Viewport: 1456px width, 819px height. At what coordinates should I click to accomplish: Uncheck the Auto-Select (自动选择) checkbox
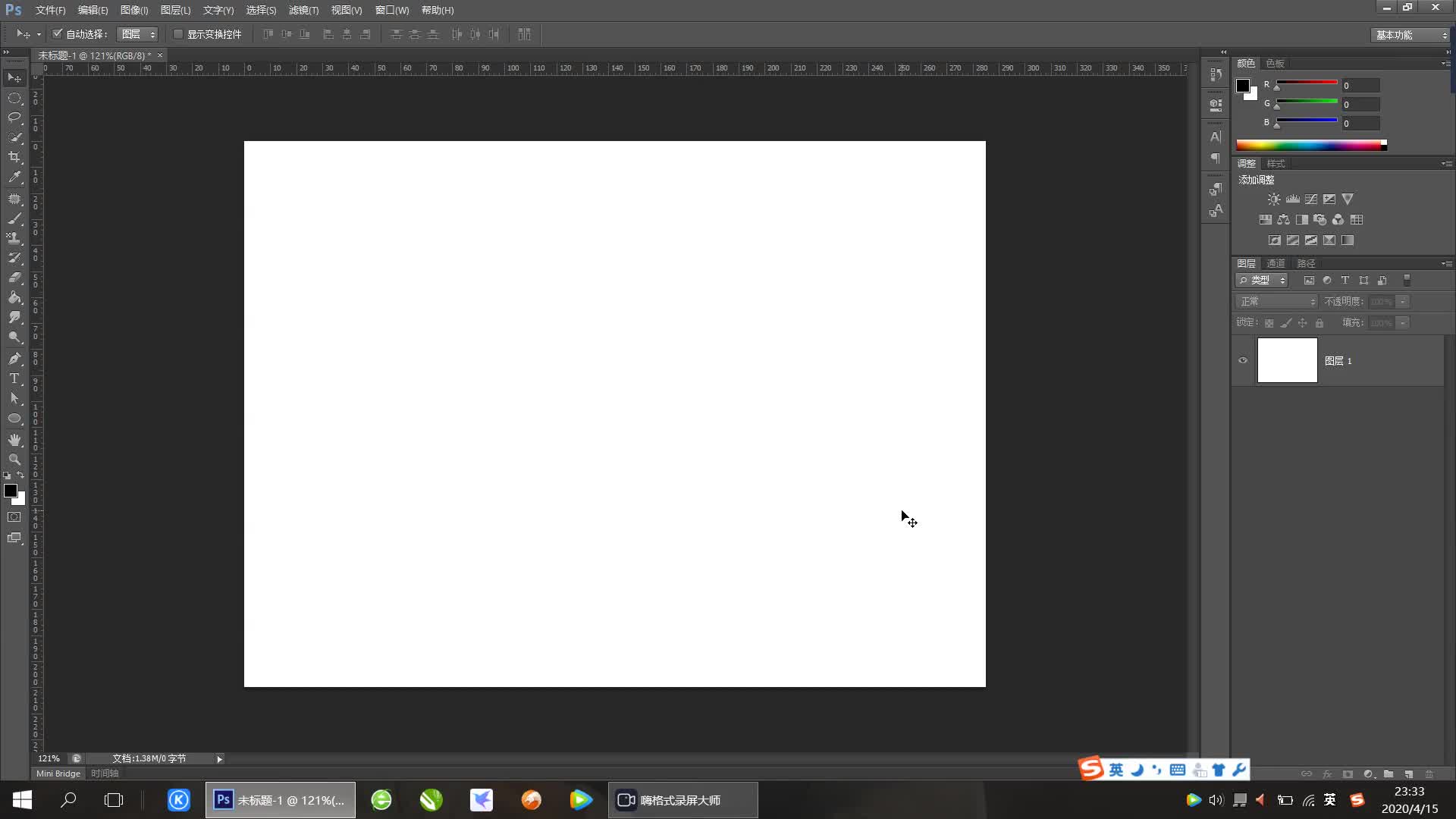coord(58,34)
